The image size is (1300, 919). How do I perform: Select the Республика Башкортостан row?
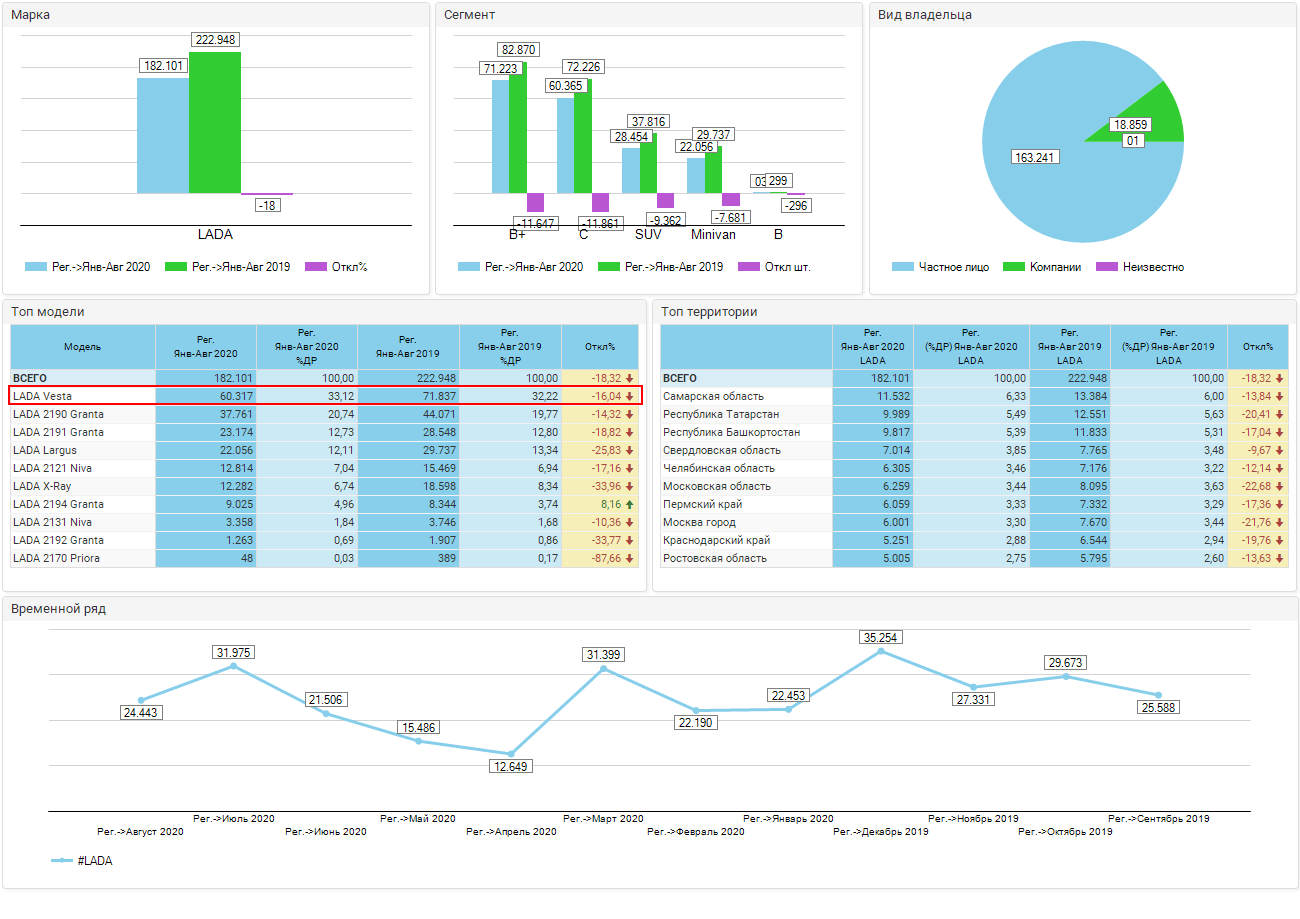(x=975, y=432)
